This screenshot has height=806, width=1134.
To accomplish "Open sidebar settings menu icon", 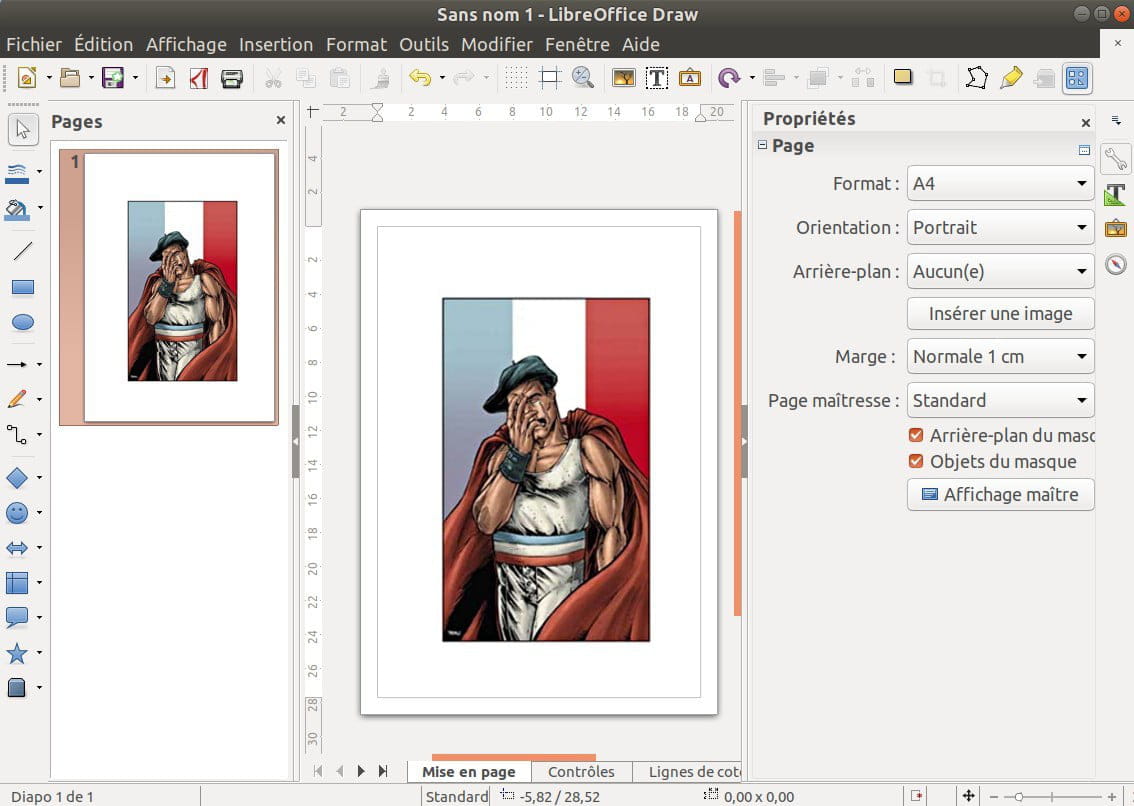I will pyautogui.click(x=1116, y=120).
